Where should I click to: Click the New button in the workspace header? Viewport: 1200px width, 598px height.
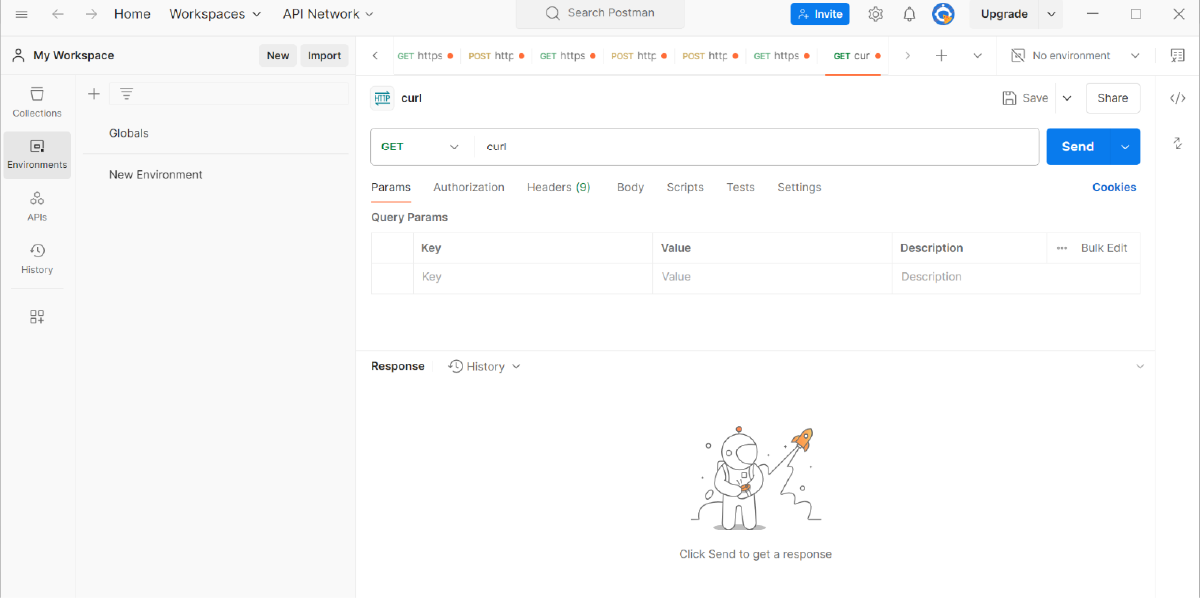[x=278, y=56]
